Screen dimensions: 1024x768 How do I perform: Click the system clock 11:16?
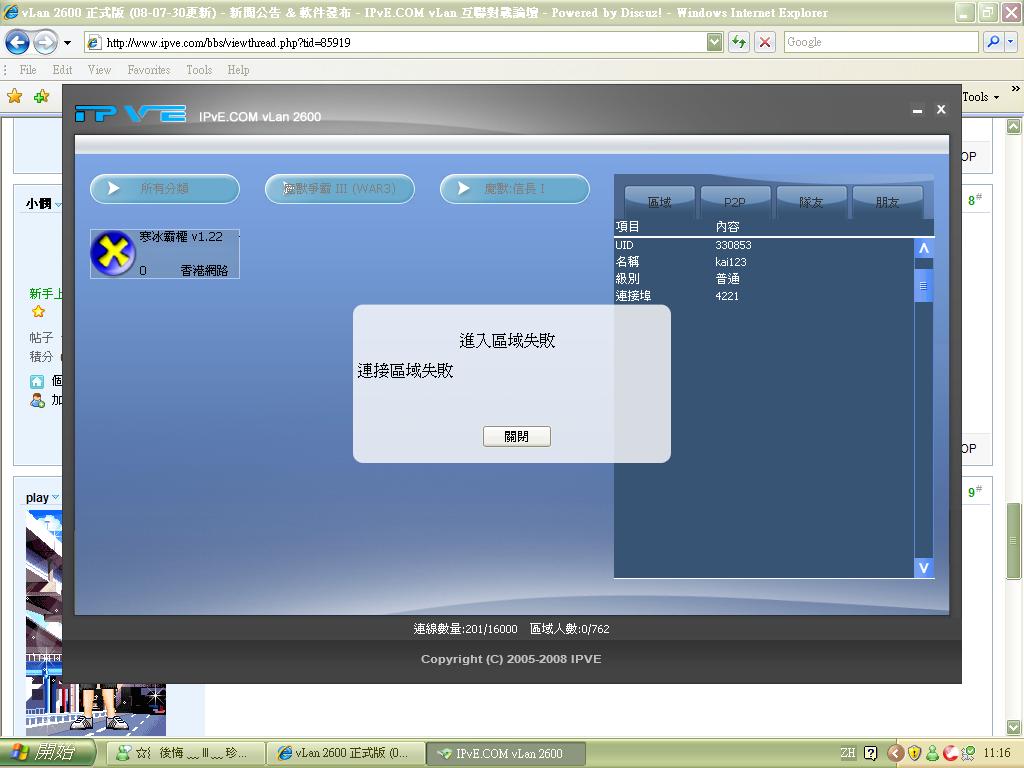tap(997, 753)
